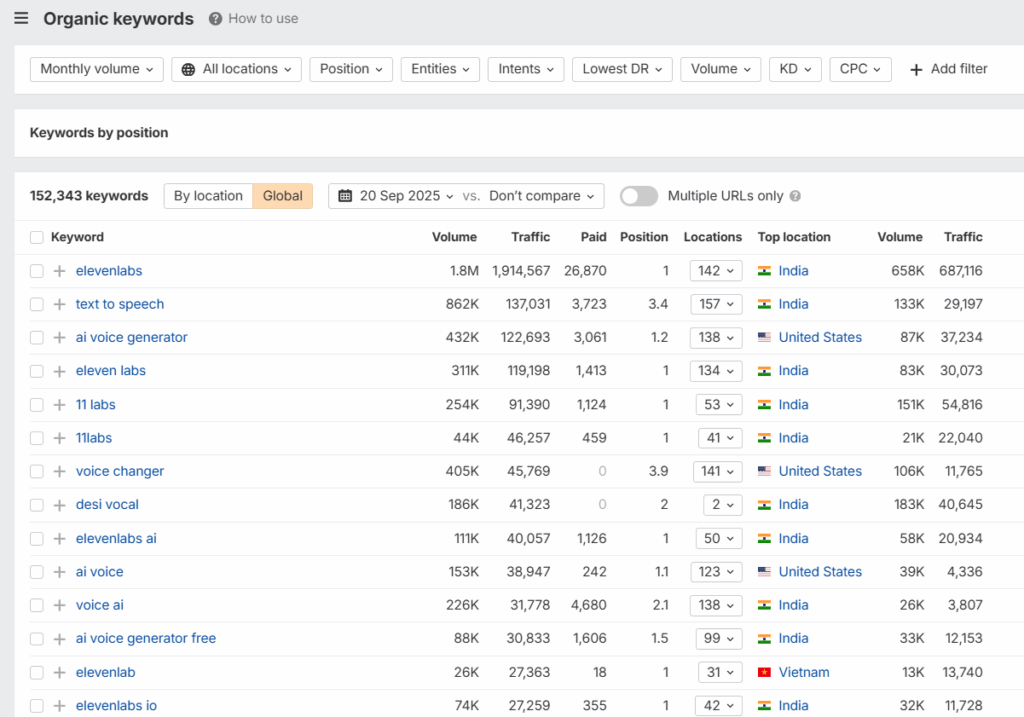Open the All locations dropdown
Image resolution: width=1024 pixels, height=717 pixels.
coord(236,69)
